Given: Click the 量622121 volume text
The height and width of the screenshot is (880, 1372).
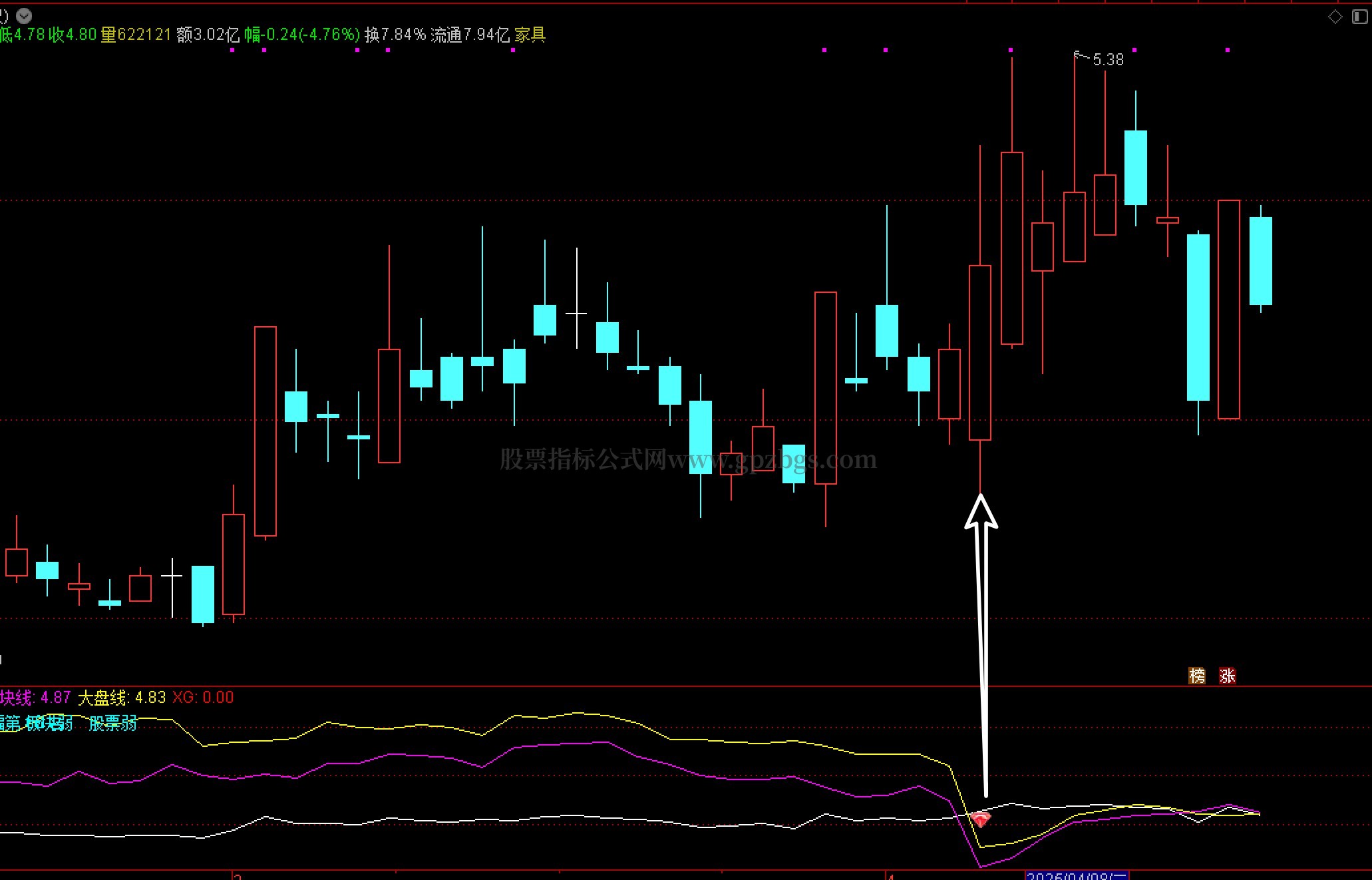Looking at the screenshot, I should point(136,34).
